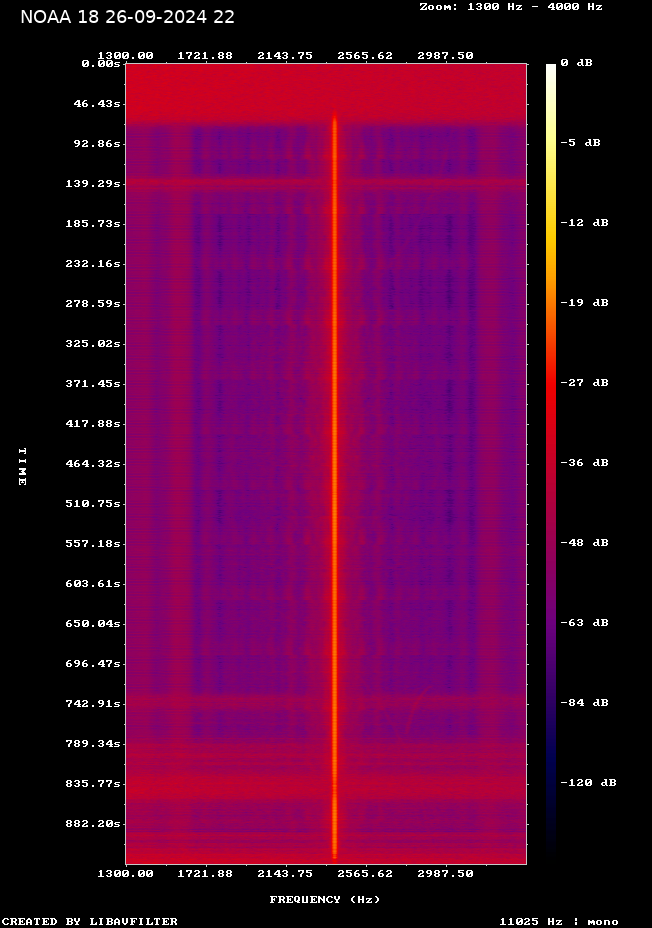This screenshot has width=652, height=928.
Task: Click the NOAA 18 26-09-2024 title
Action: pos(127,17)
